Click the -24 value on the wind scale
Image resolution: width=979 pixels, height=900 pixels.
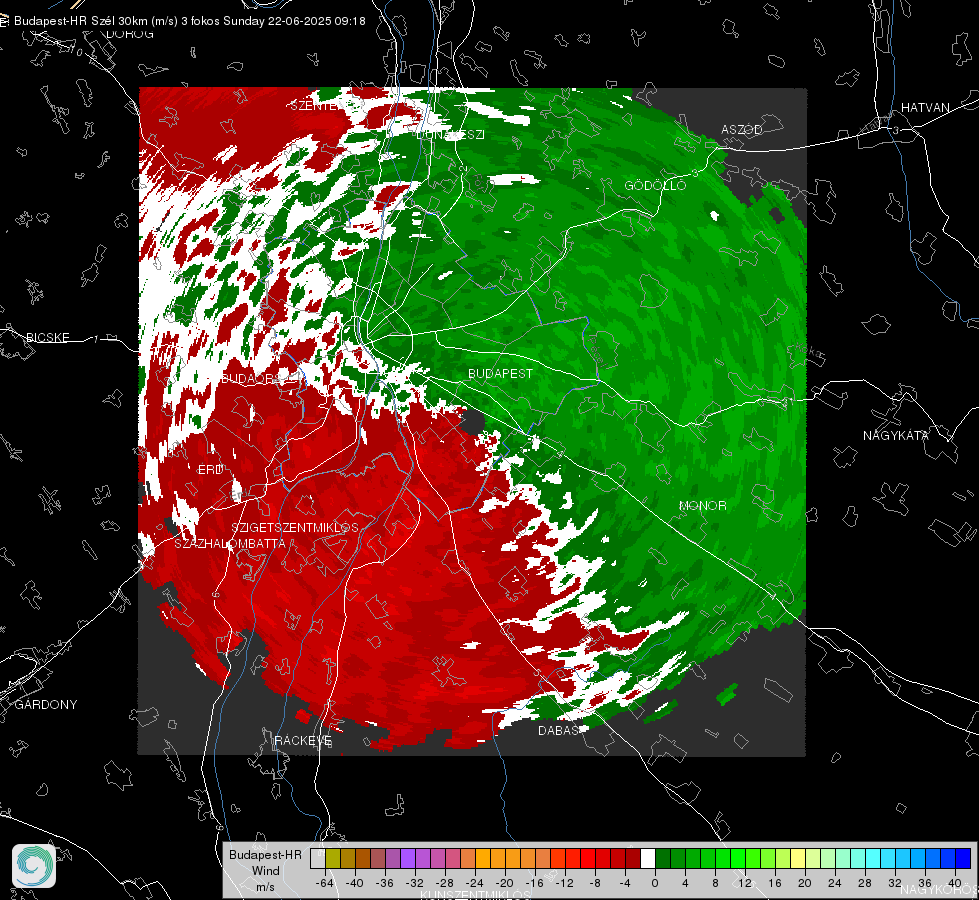(475, 883)
